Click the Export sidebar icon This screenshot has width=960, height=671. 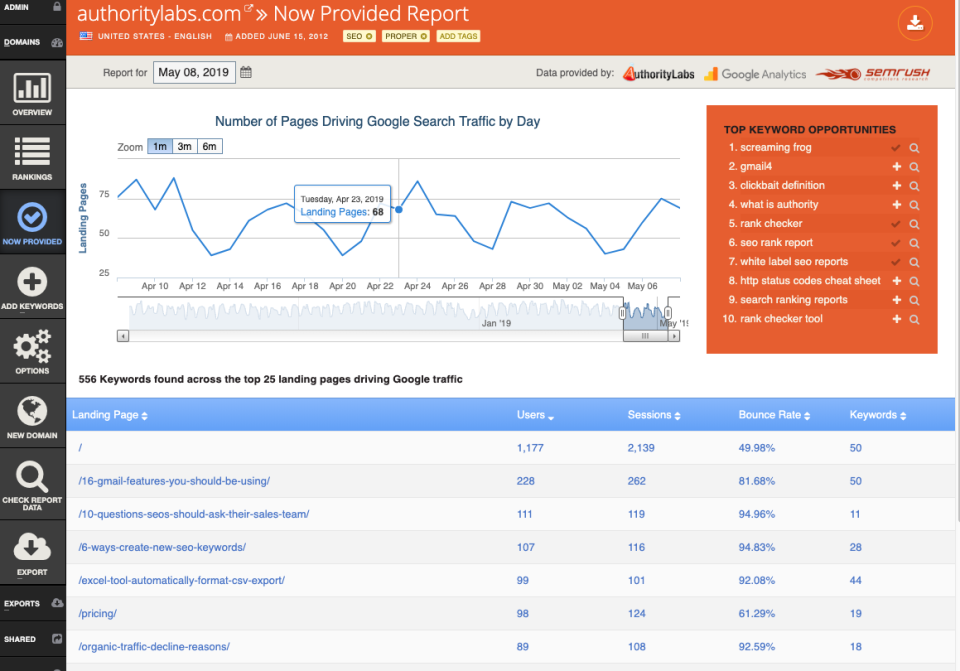click(x=31, y=550)
